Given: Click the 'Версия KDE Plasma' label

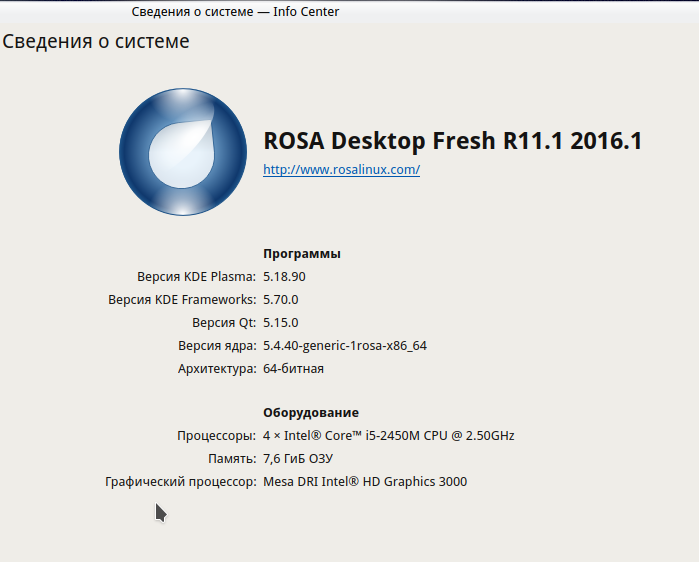Looking at the screenshot, I should tap(196, 276).
